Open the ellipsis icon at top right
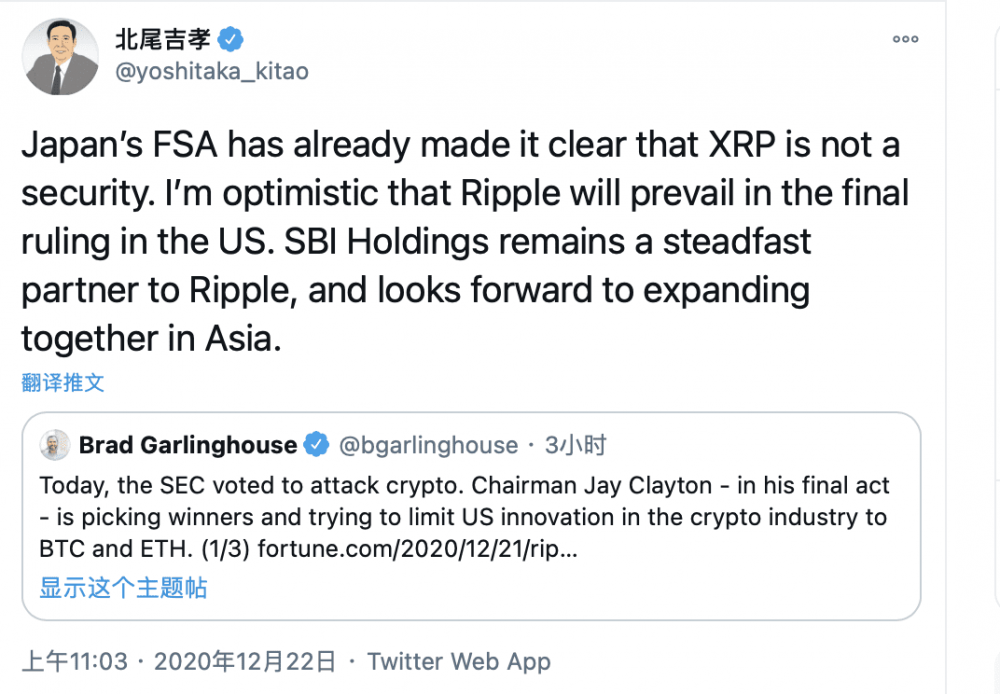Screen dimensions: 1000x694 (905, 38)
